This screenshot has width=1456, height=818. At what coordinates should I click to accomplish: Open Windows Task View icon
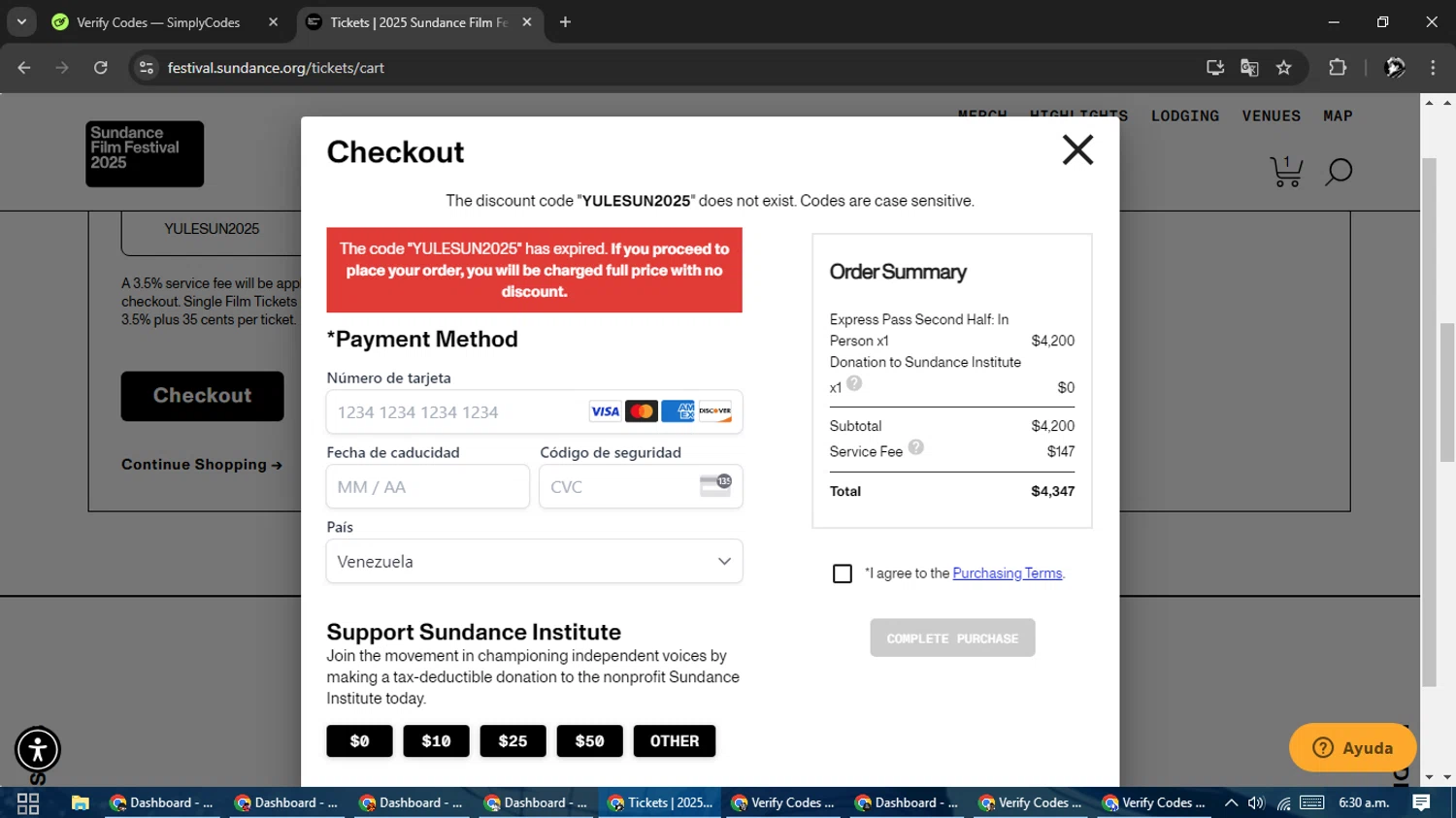coord(28,802)
